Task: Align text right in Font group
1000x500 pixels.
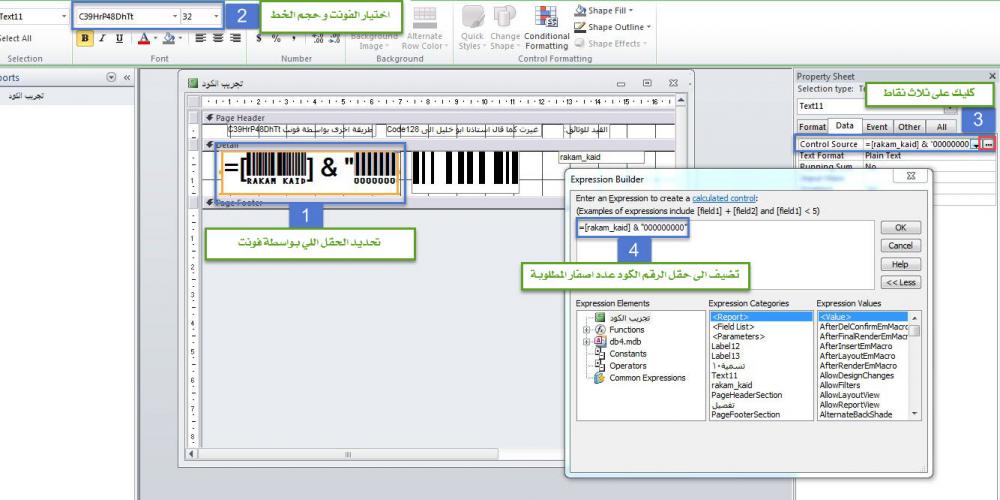Action: coord(236,38)
